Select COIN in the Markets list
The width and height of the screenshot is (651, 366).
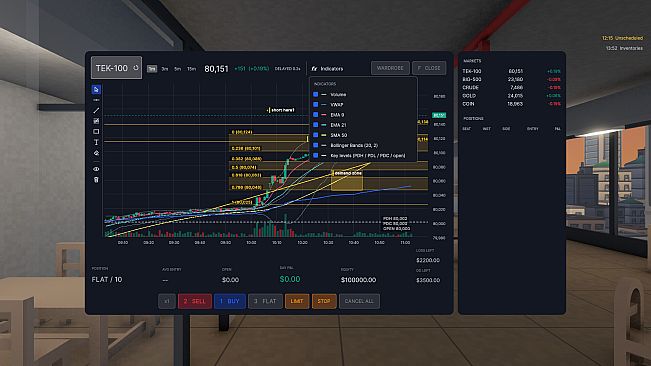(x=512, y=104)
